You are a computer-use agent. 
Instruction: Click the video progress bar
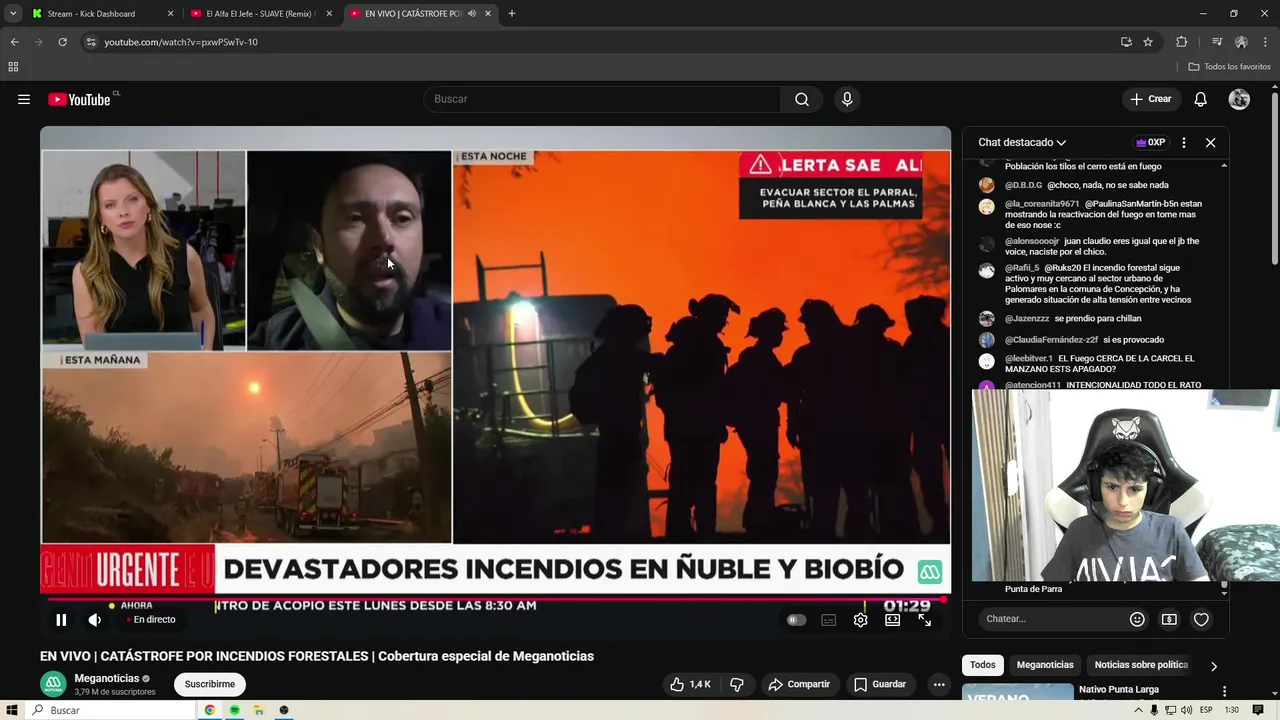point(495,601)
